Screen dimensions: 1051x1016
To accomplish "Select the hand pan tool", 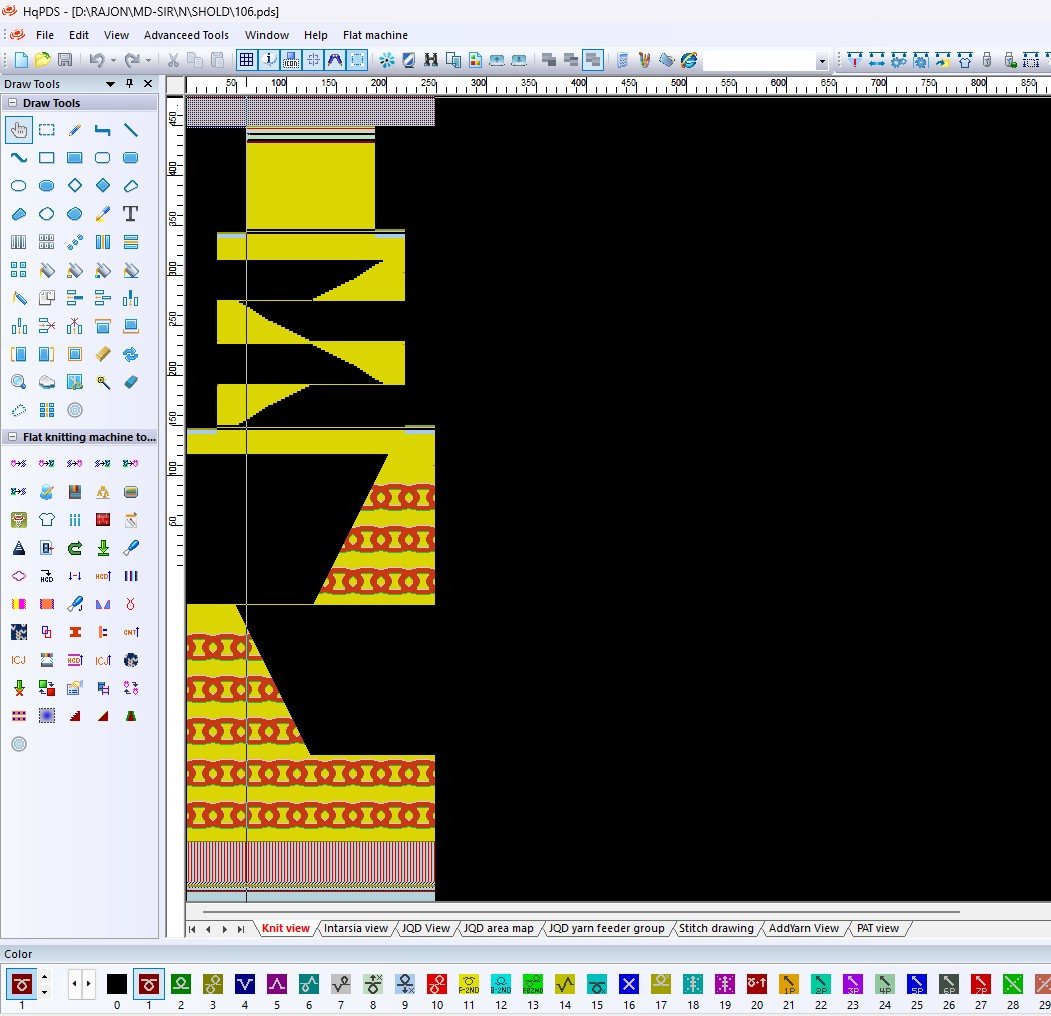I will [x=18, y=130].
